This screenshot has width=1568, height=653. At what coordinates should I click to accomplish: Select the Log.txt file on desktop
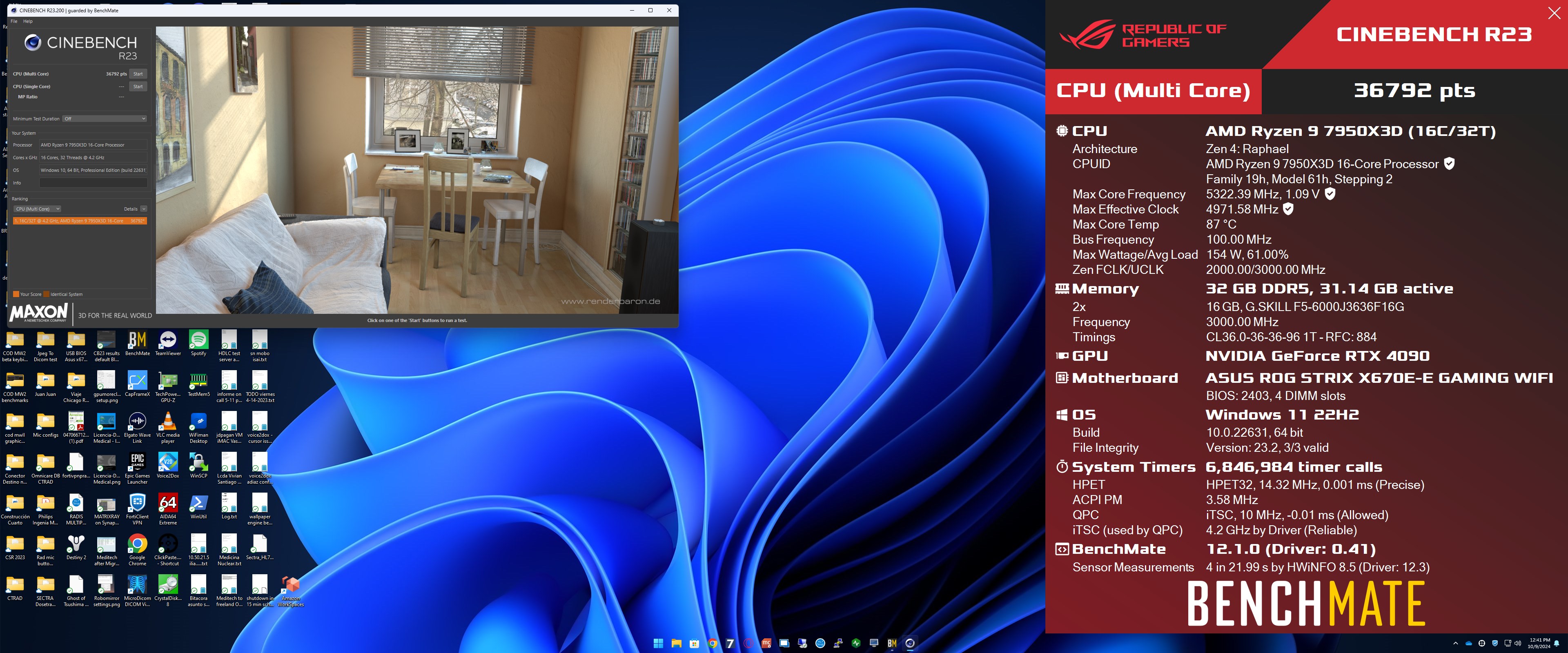tap(229, 507)
